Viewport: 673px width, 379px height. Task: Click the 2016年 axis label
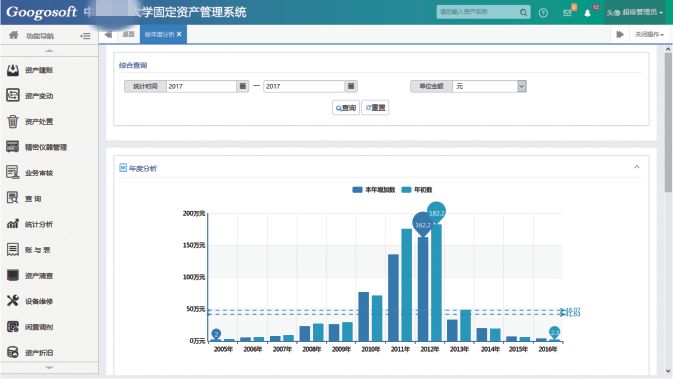click(548, 349)
